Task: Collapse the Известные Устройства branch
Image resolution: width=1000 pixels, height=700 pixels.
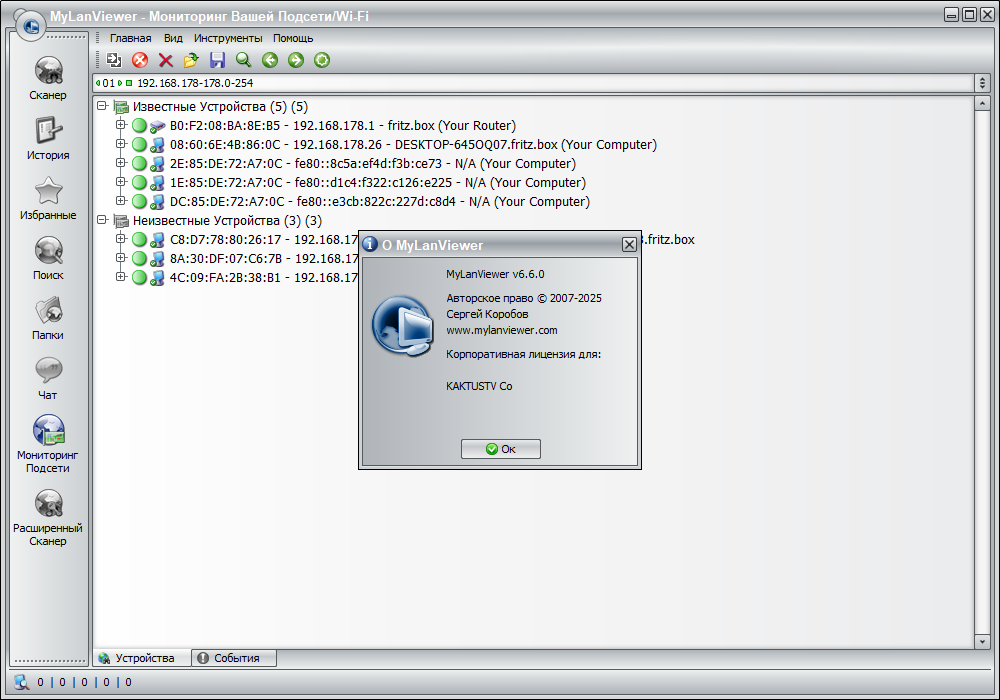Action: 100,106
